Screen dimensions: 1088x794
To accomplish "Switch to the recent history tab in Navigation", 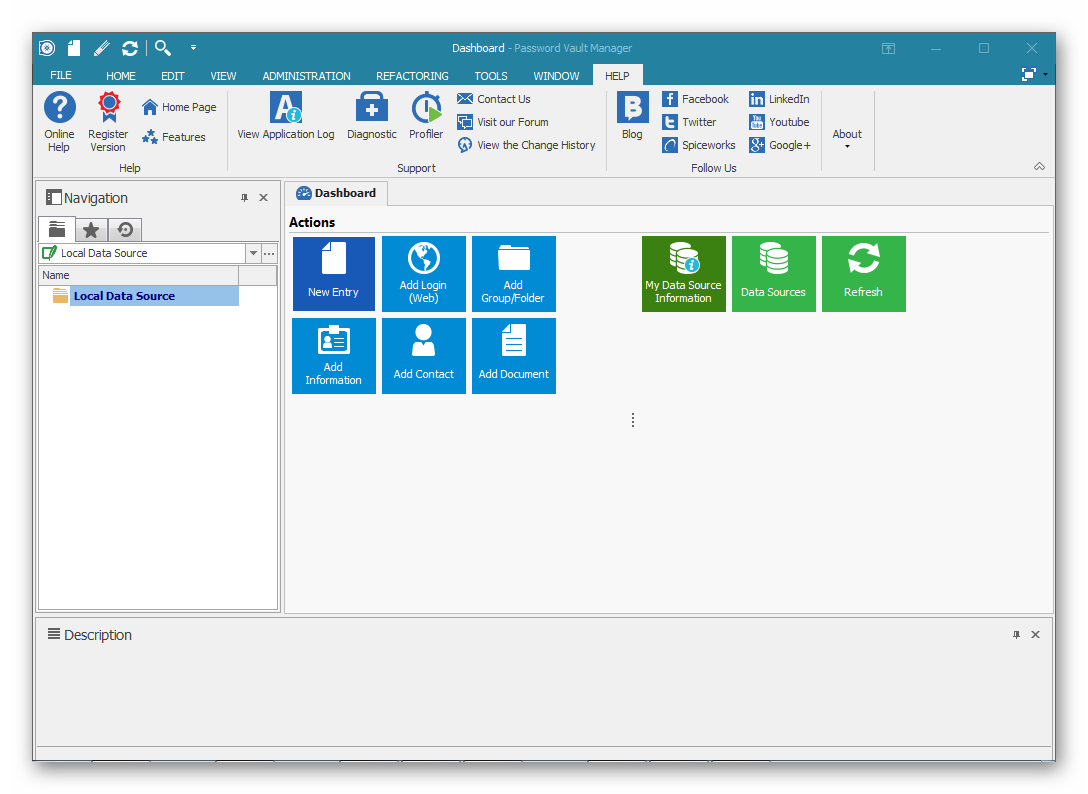I will tap(125, 230).
